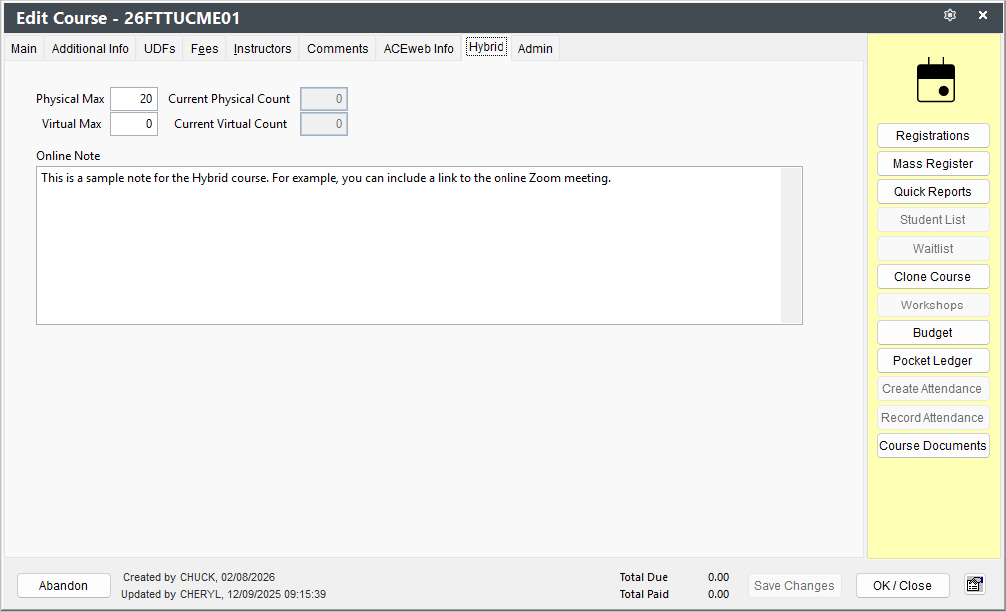
Task: Click the settings gear icon in title bar
Action: tap(950, 15)
